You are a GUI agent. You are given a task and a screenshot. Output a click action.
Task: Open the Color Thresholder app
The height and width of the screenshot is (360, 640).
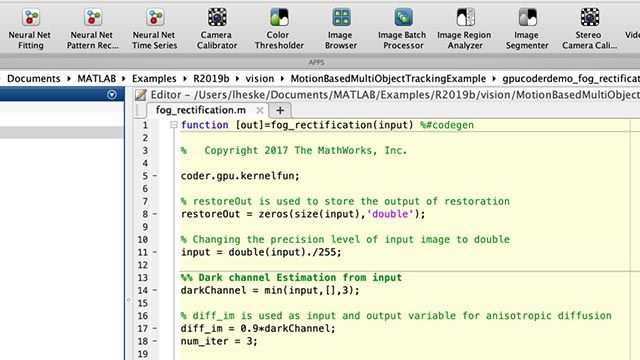(279, 29)
